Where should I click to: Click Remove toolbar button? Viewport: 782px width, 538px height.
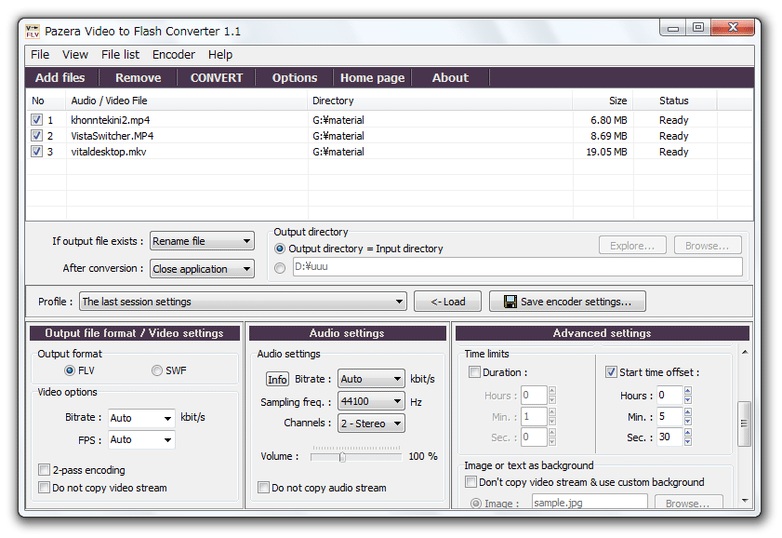tap(138, 78)
